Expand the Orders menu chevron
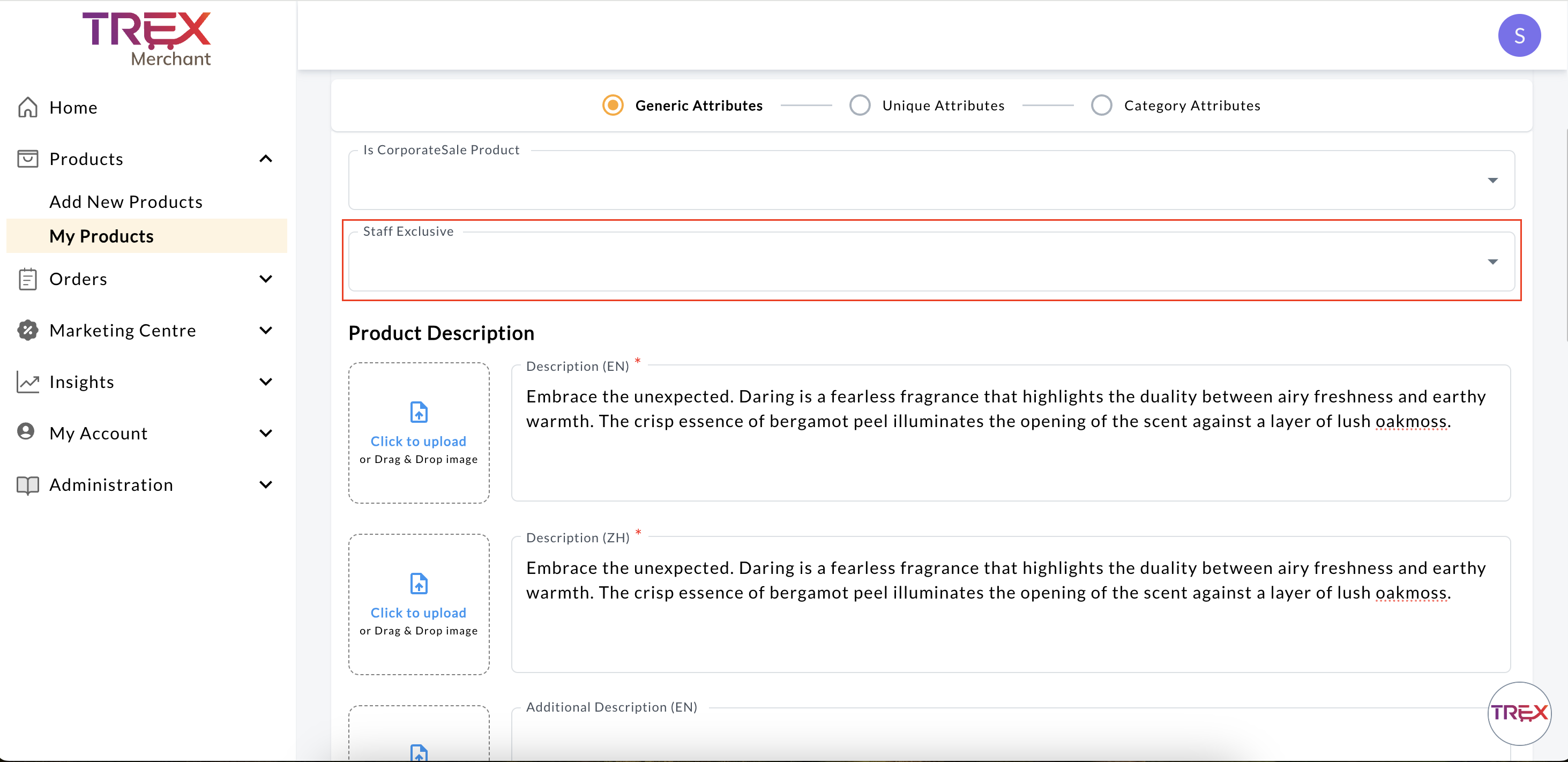This screenshot has height=762, width=1568. point(266,279)
